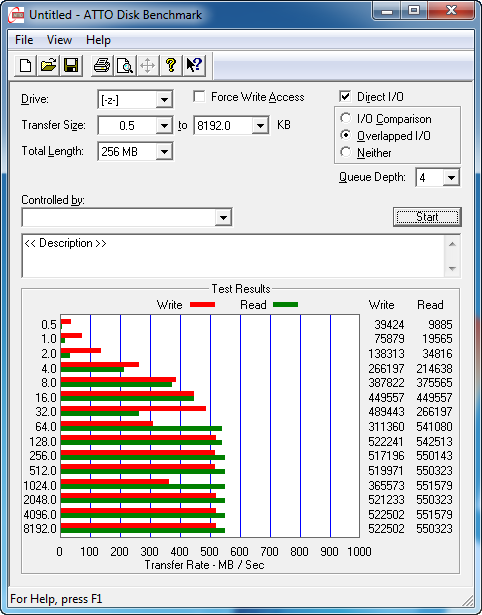Open the View menu

coord(59,40)
